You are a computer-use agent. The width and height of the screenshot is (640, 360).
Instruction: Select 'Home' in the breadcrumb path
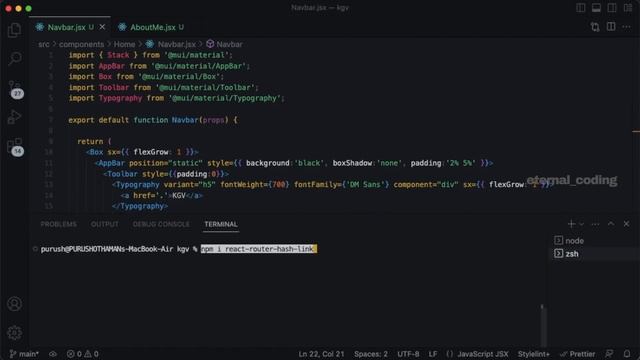coord(124,44)
